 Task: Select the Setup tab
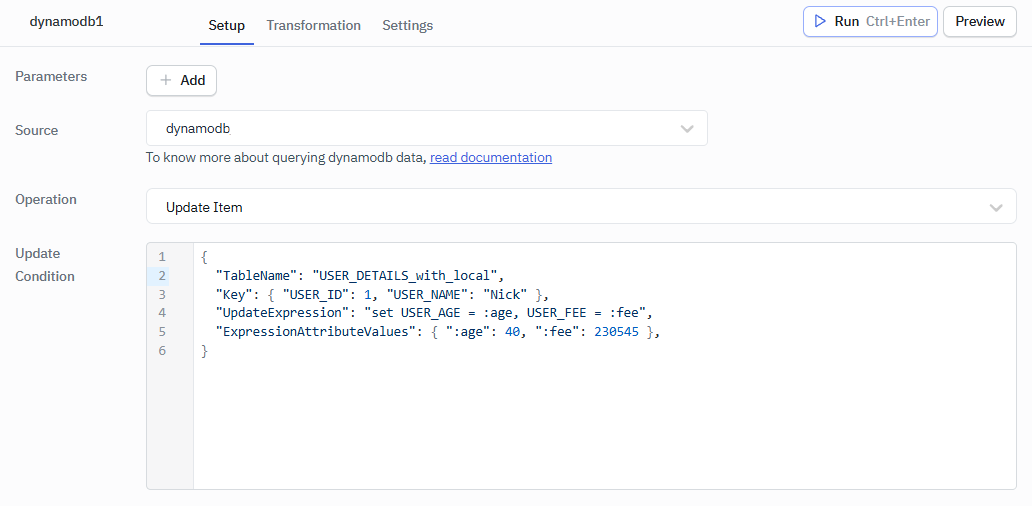tap(226, 25)
